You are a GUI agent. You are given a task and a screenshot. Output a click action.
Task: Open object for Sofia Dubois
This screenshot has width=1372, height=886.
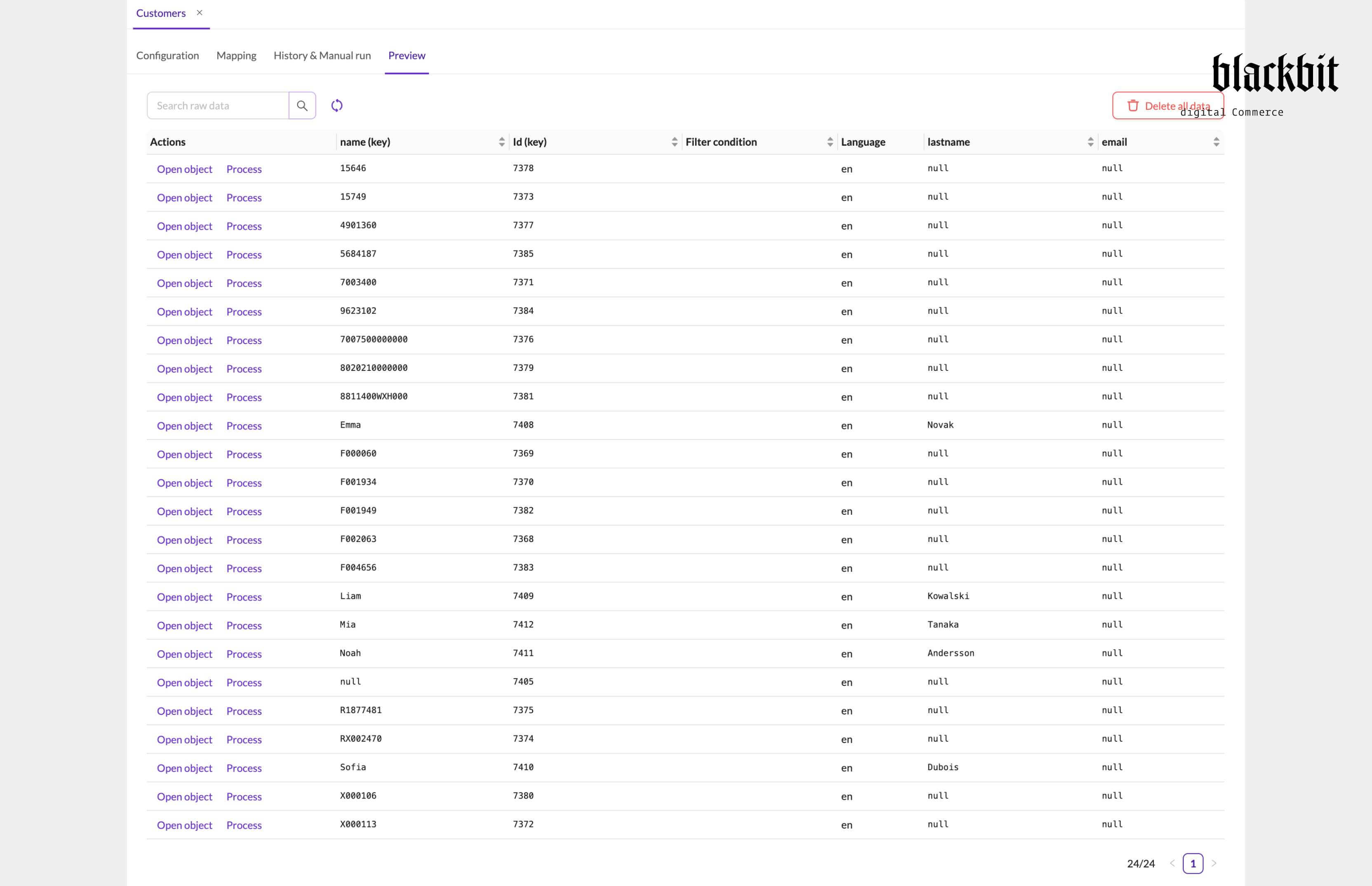(x=185, y=768)
